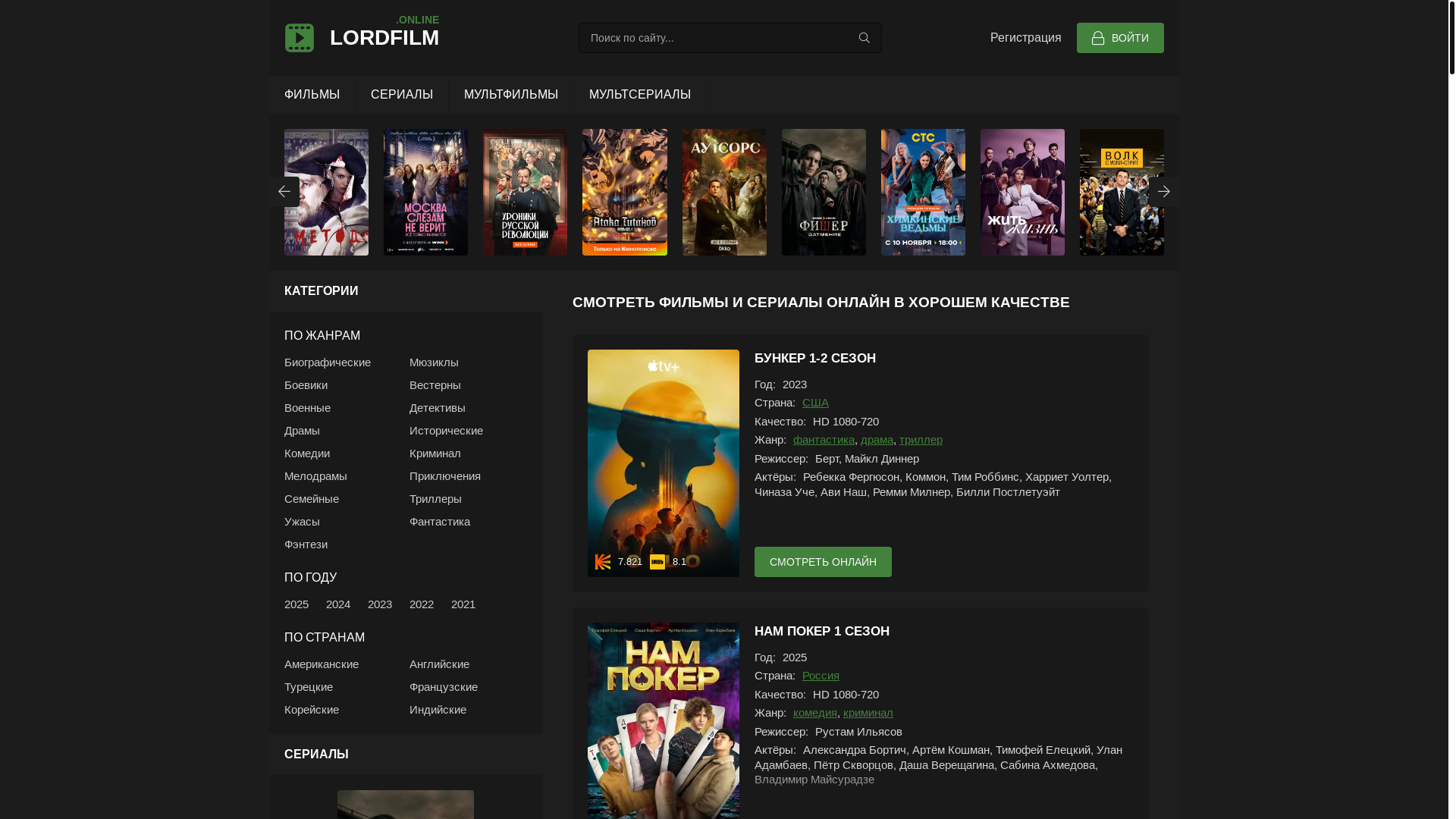Choose Американские country filter
The height and width of the screenshot is (819, 1456).
322,664
